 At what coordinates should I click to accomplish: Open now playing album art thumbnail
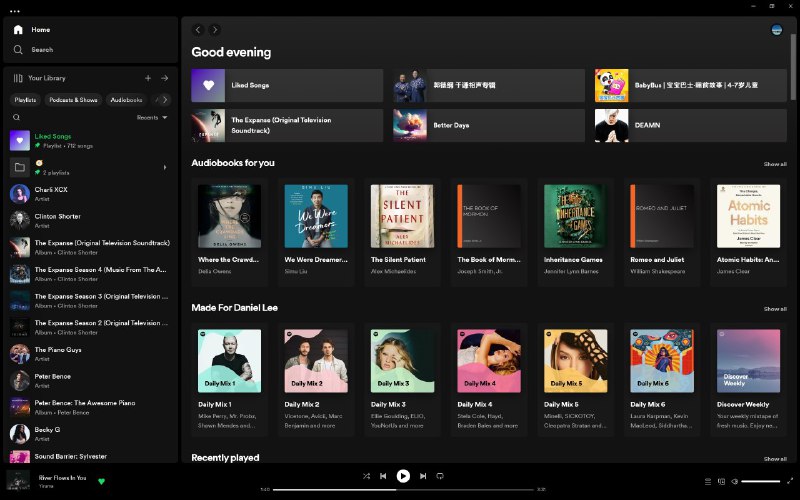coord(18,481)
